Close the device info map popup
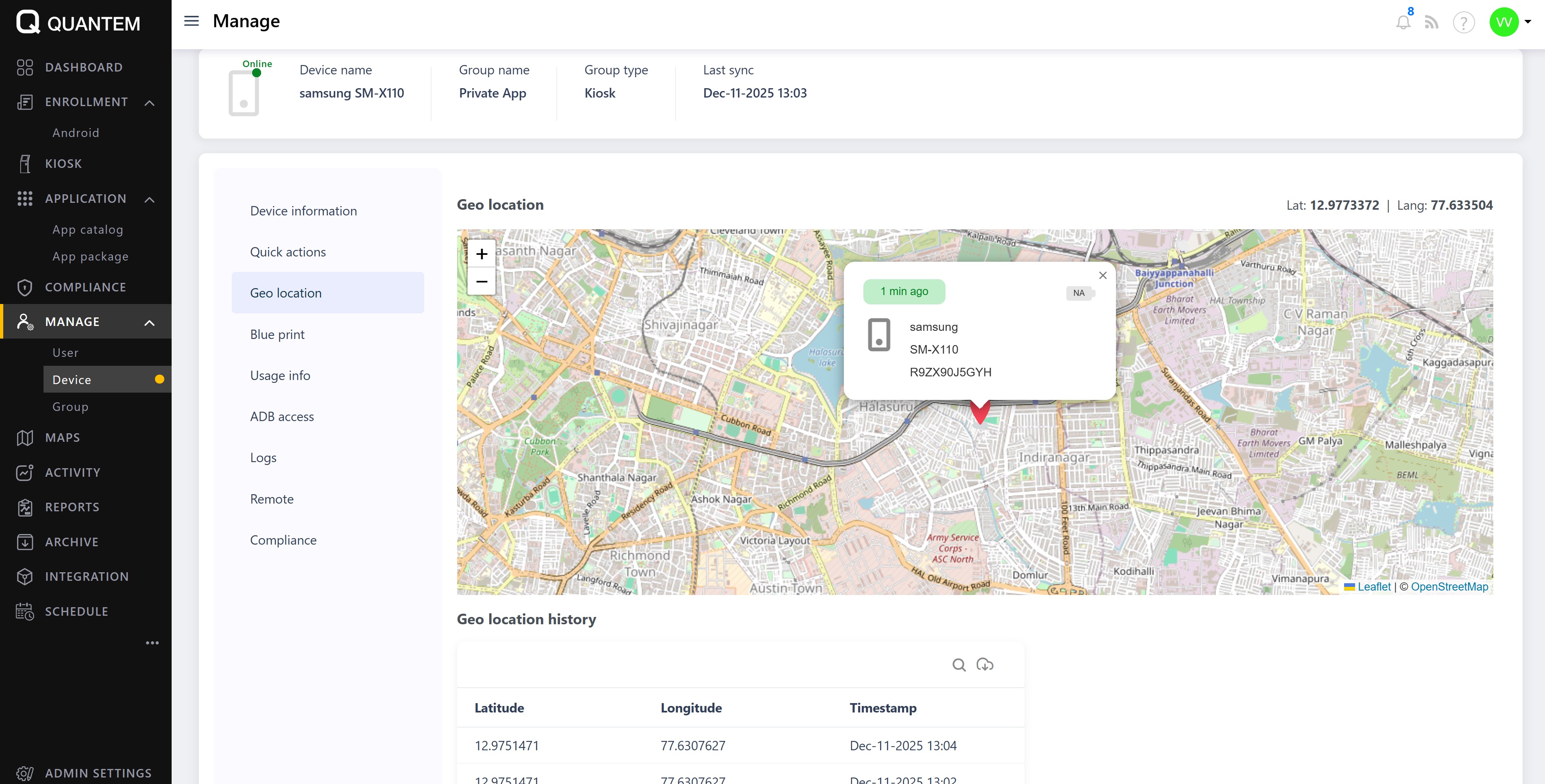 (1103, 276)
